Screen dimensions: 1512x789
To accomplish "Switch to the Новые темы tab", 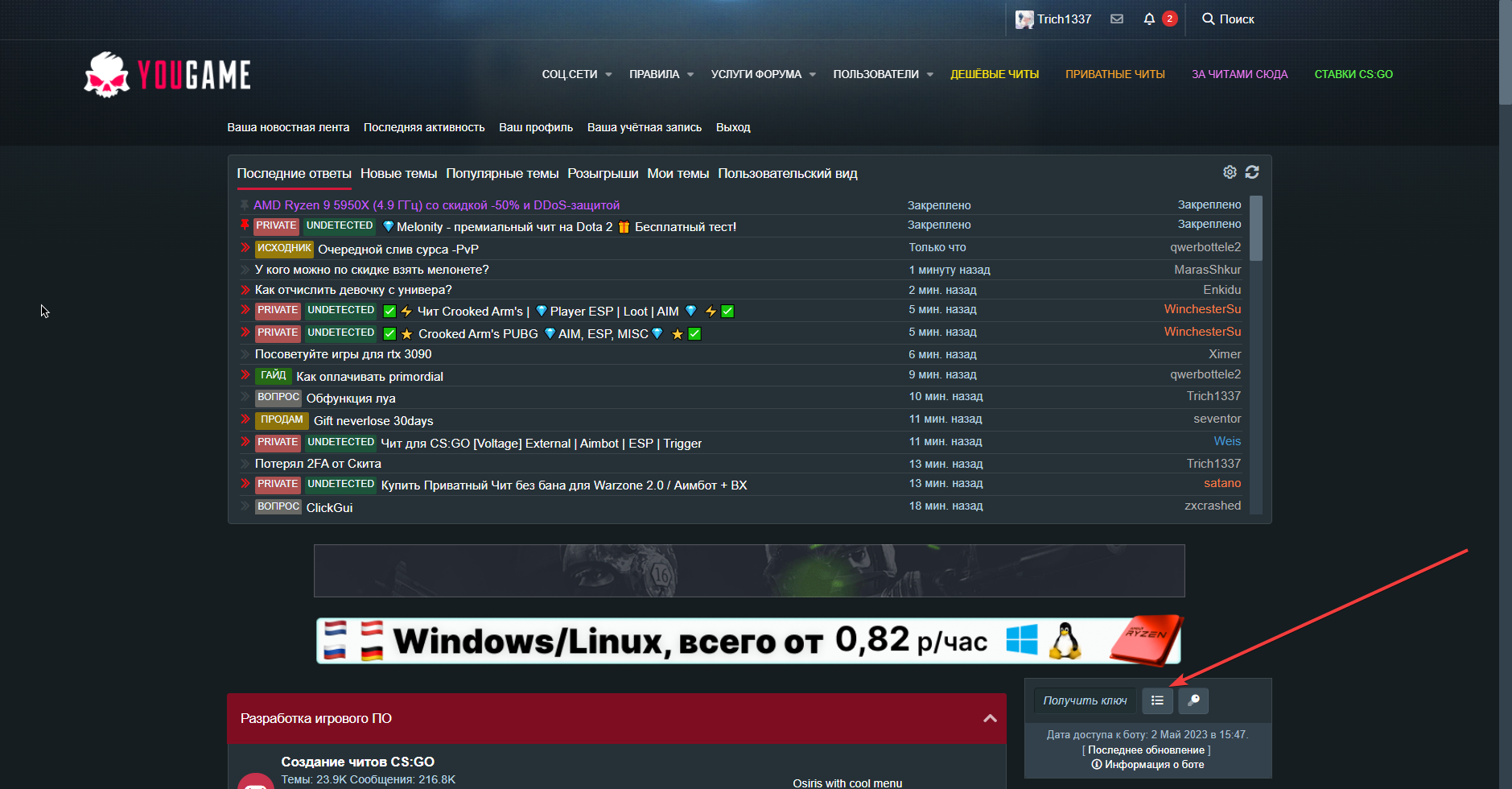I will pos(398,173).
